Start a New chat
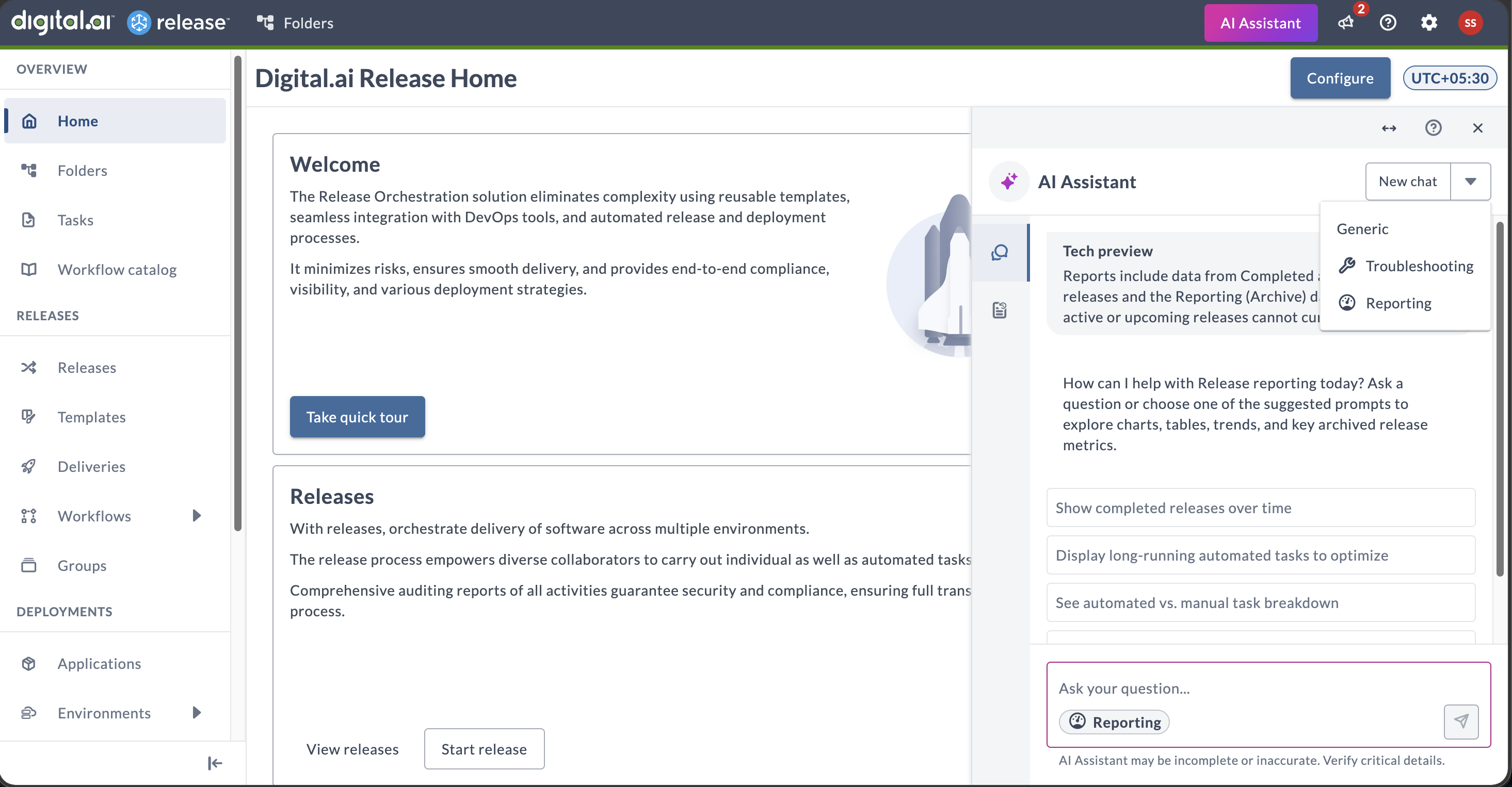This screenshot has height=787, width=1512. click(1408, 181)
